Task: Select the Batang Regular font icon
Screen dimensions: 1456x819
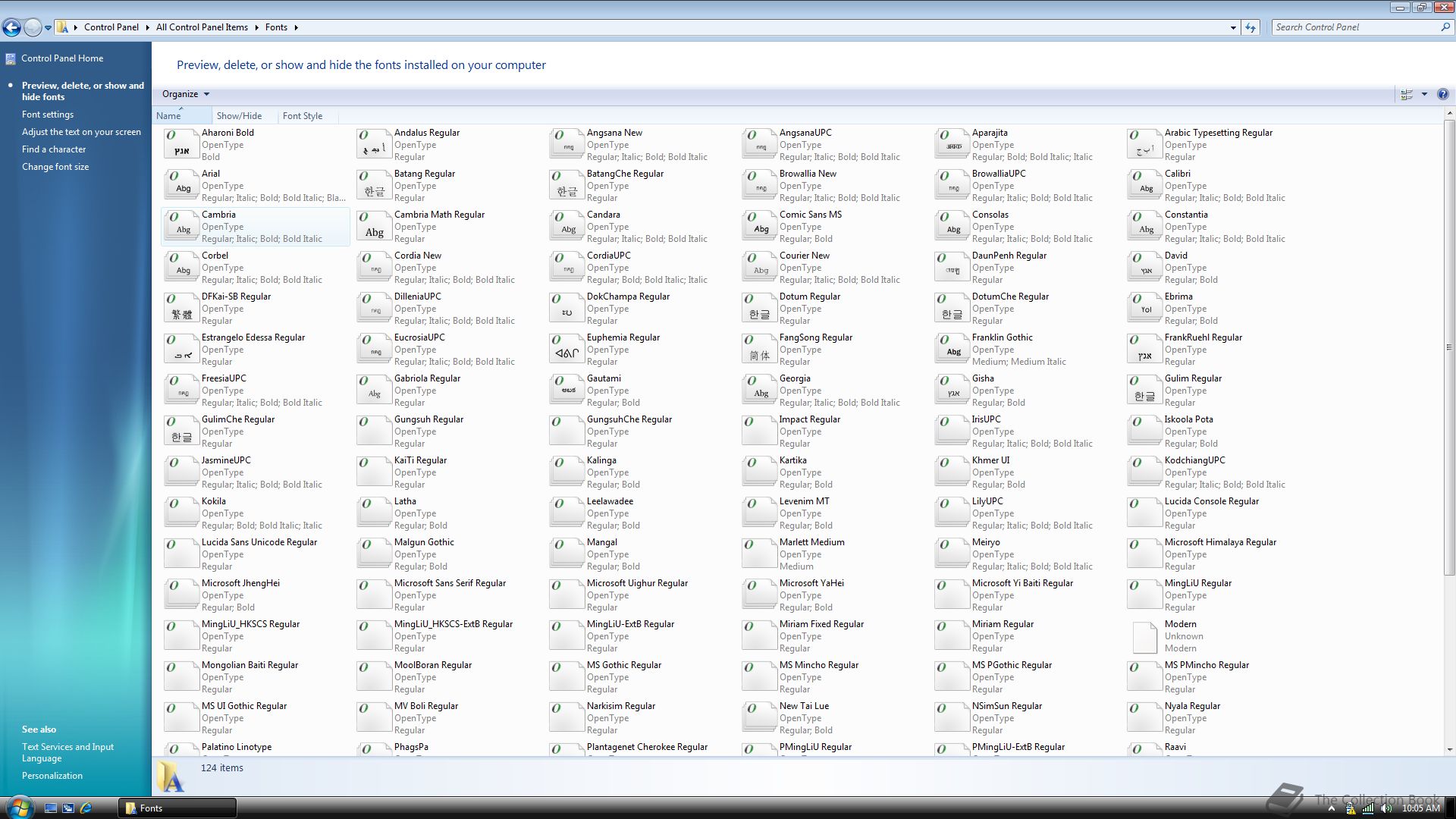Action: coord(374,185)
